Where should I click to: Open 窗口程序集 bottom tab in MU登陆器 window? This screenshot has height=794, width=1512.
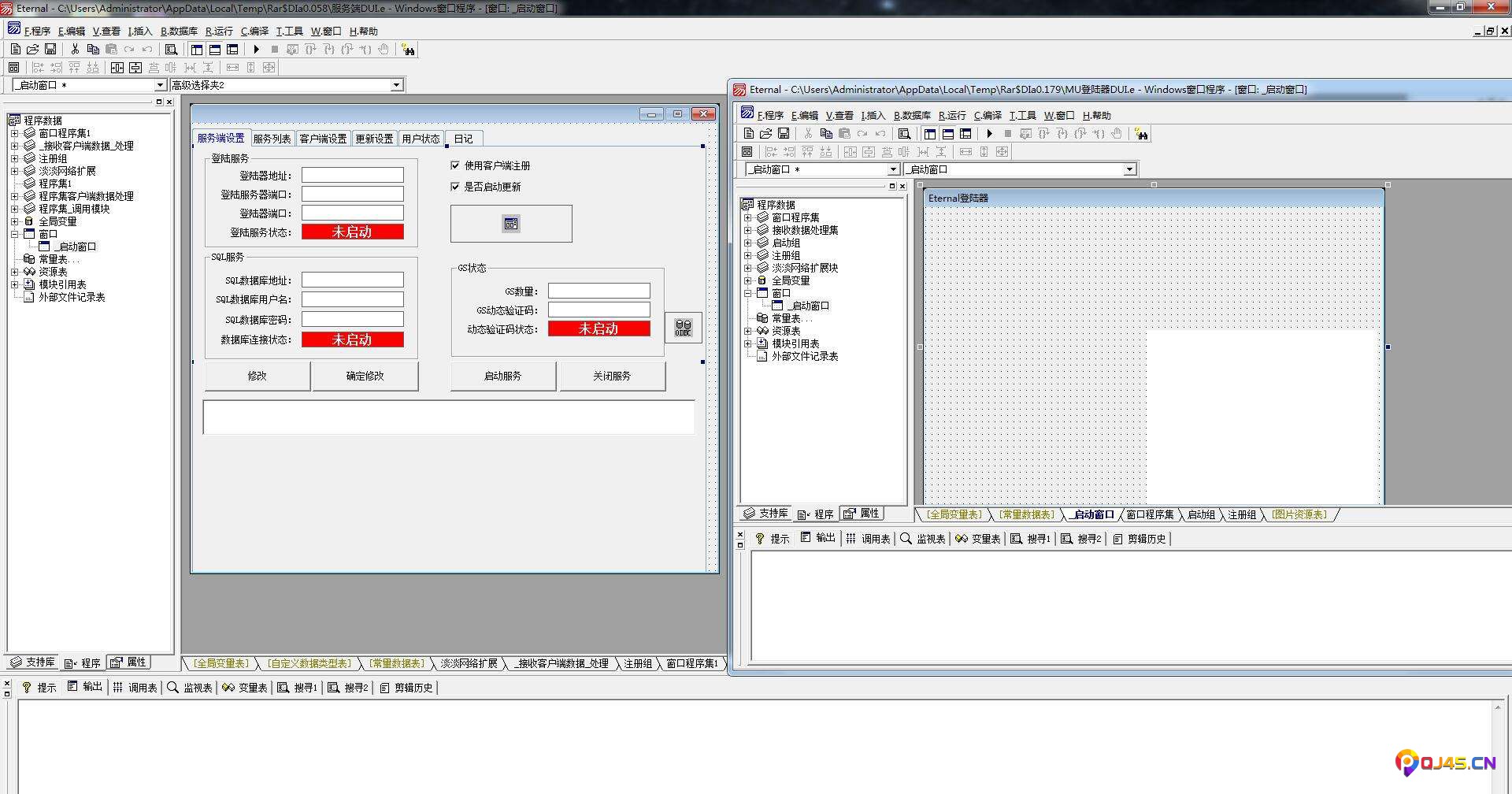click(1150, 514)
